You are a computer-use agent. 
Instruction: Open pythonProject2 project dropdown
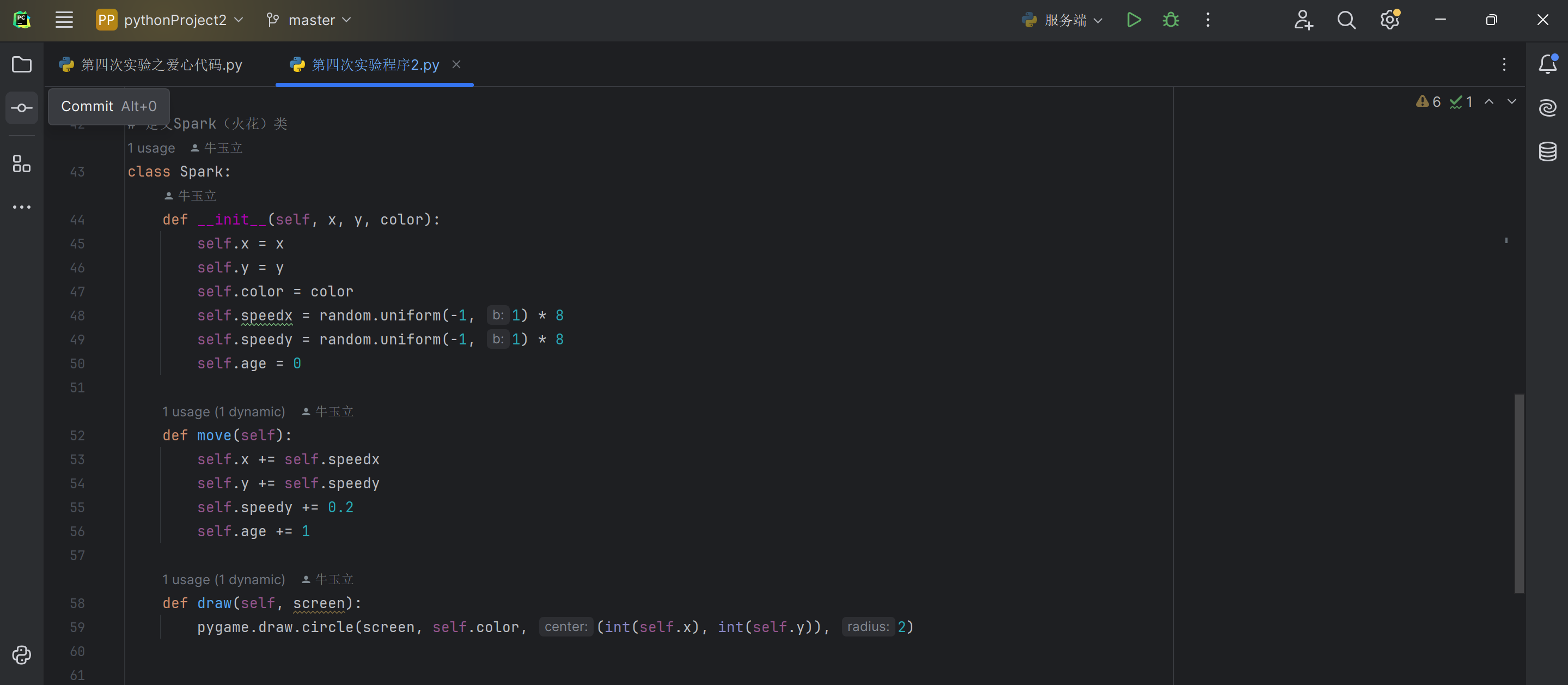click(x=170, y=20)
